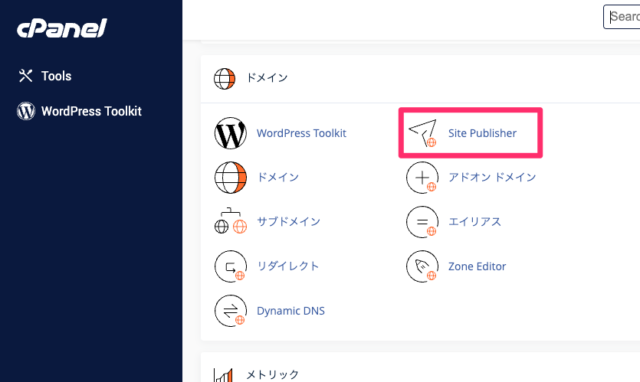Click the globe icon in the ドメイン section header

pyautogui.click(x=224, y=78)
